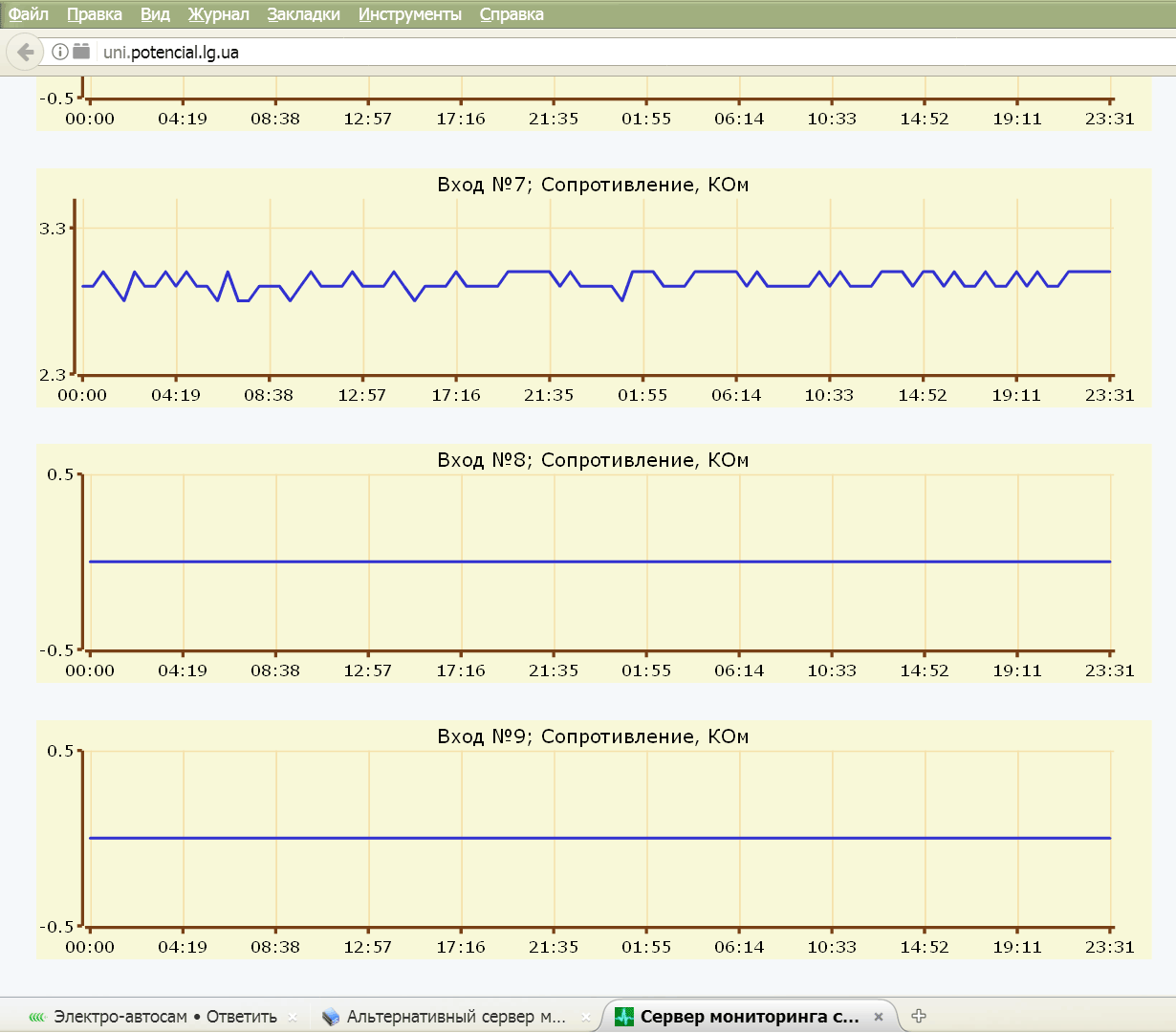Screen dimensions: 1176x1033
Task: Switch to the Электро-автосам • Ответить tab
Action: pos(164,1017)
